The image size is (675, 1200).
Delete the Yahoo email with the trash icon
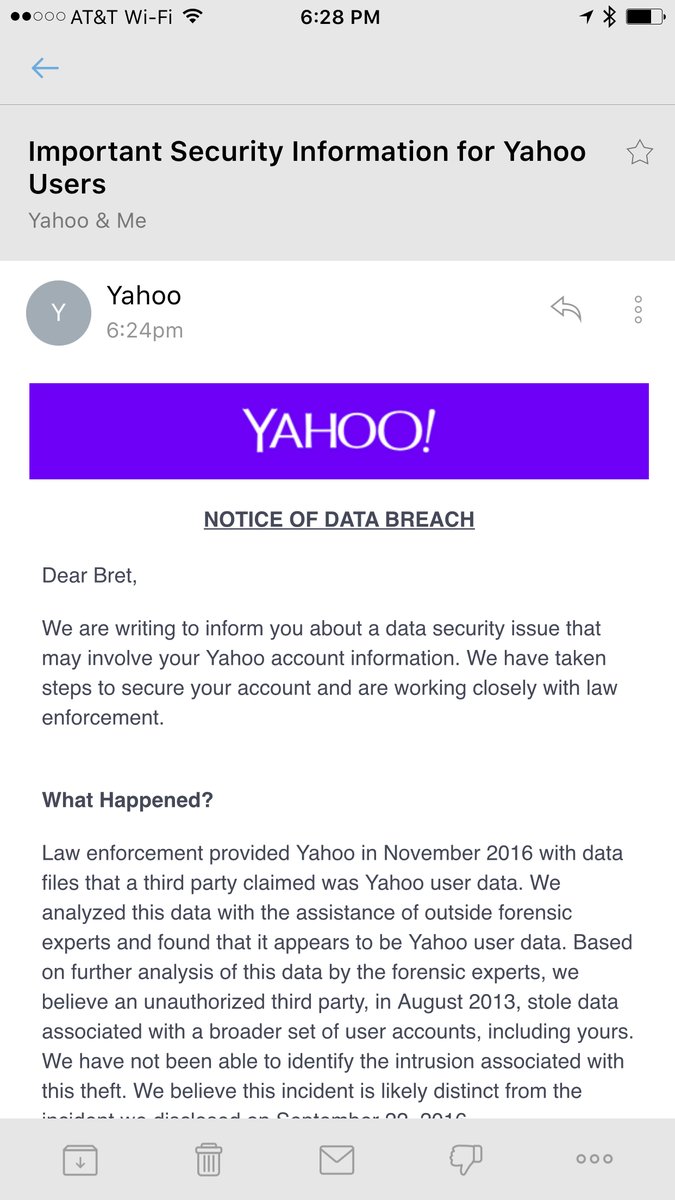(208, 1158)
